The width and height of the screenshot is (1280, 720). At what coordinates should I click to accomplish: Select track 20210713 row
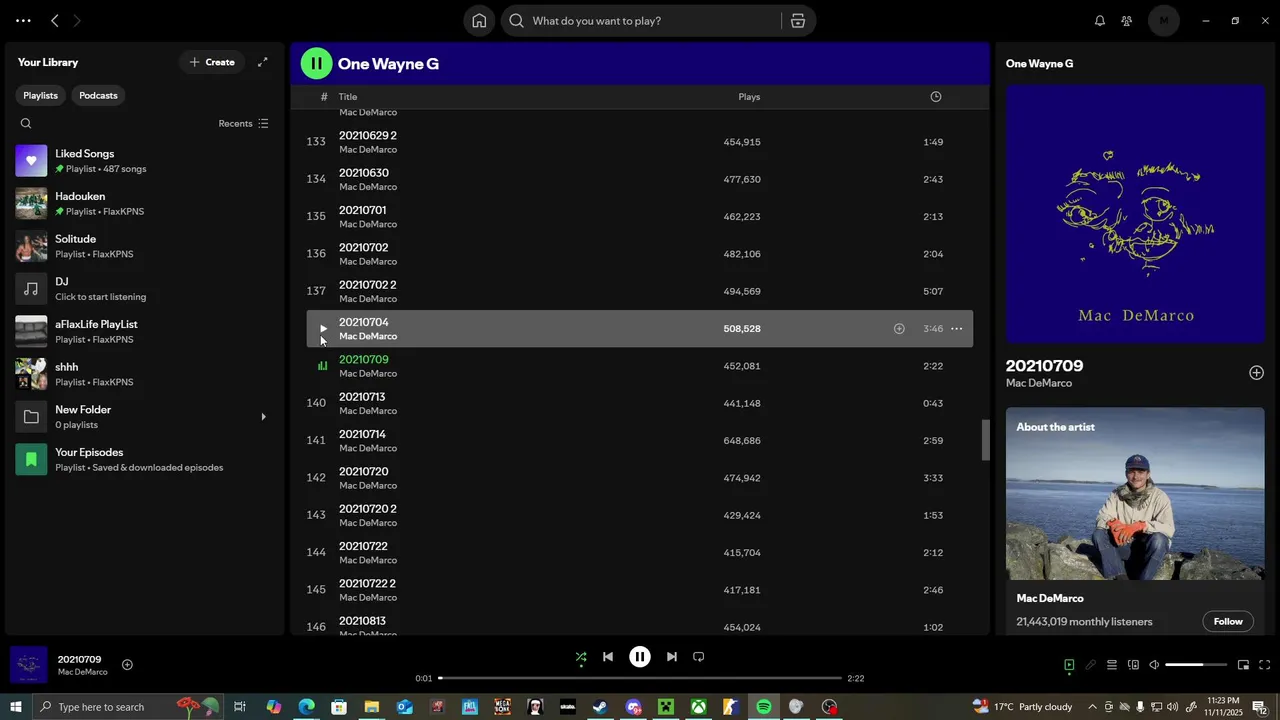pos(640,404)
